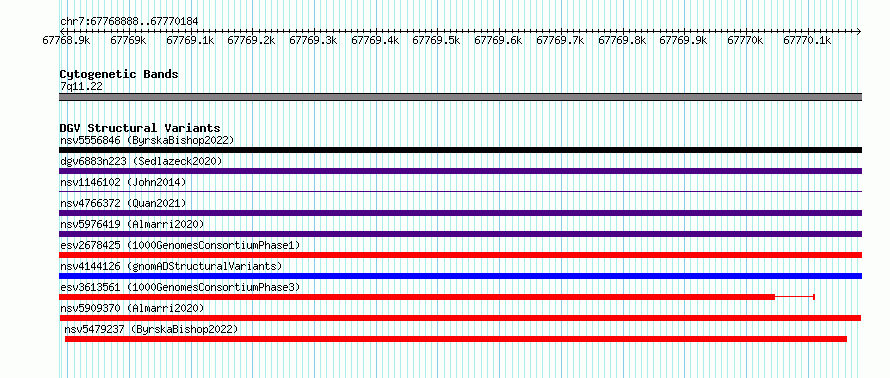The width and height of the screenshot is (890, 378).
Task: Select the purple dgv6883n223 variant bar
Action: point(460,171)
